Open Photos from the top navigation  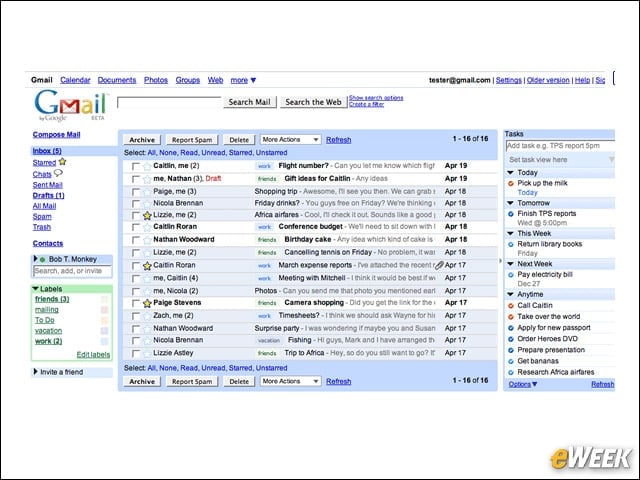(156, 80)
